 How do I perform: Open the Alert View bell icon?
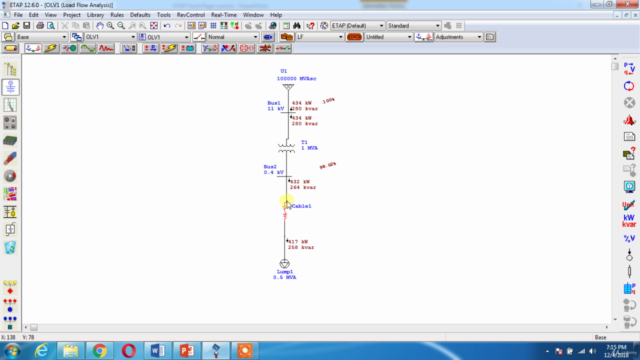[629, 120]
